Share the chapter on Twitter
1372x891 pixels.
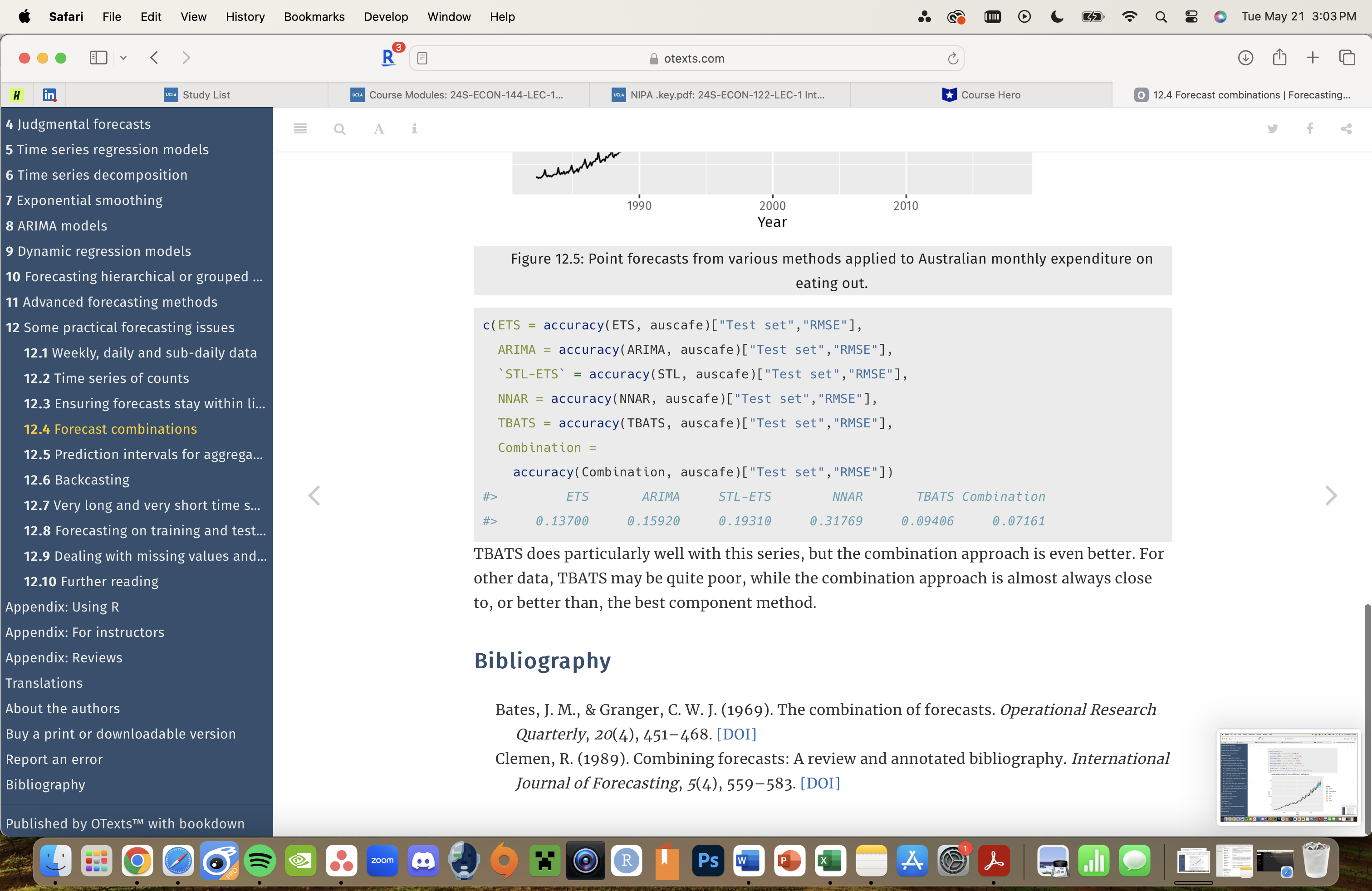pyautogui.click(x=1273, y=128)
